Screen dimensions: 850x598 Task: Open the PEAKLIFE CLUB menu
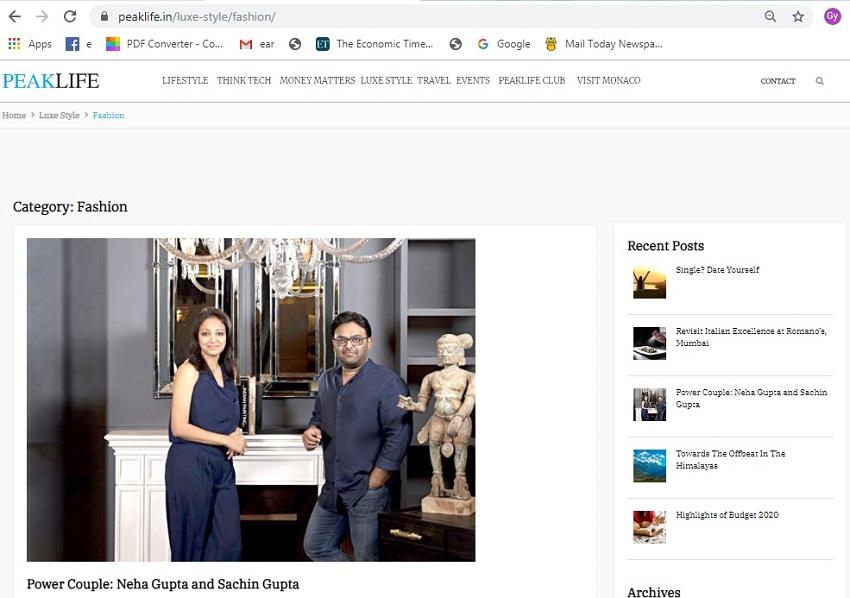point(532,80)
